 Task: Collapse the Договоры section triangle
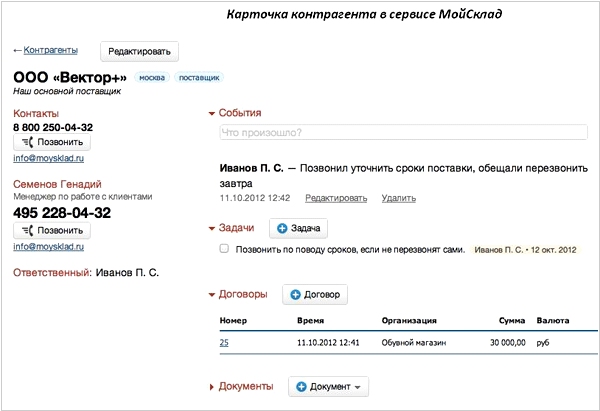212,295
